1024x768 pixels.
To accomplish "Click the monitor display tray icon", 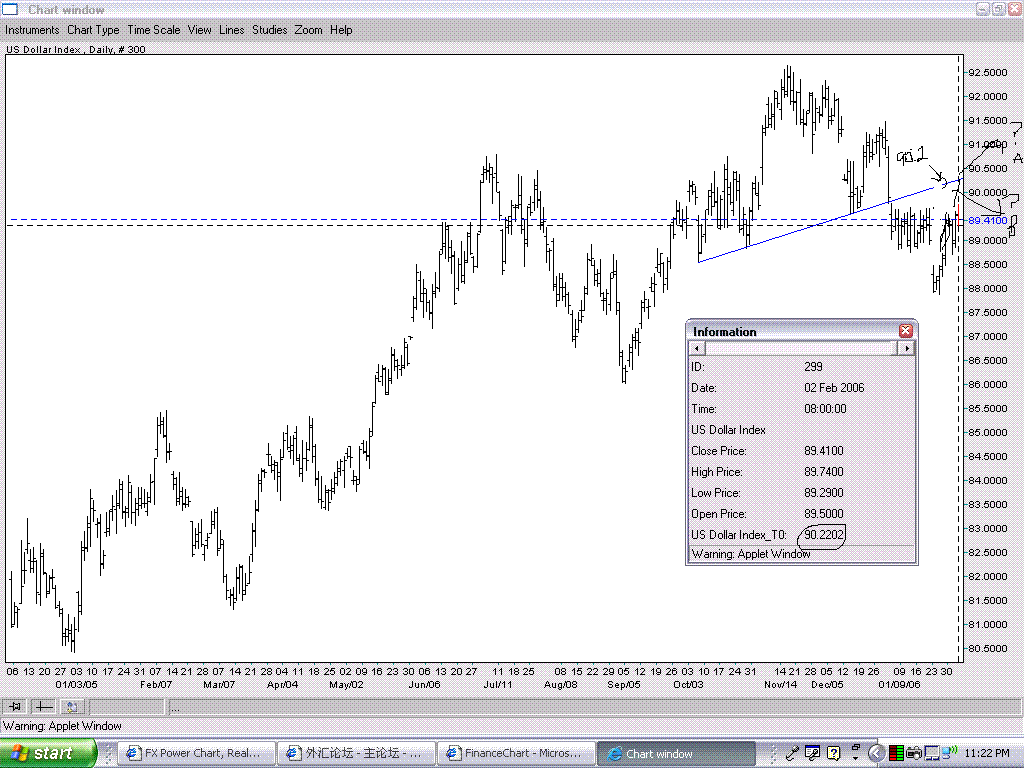I will [931, 753].
